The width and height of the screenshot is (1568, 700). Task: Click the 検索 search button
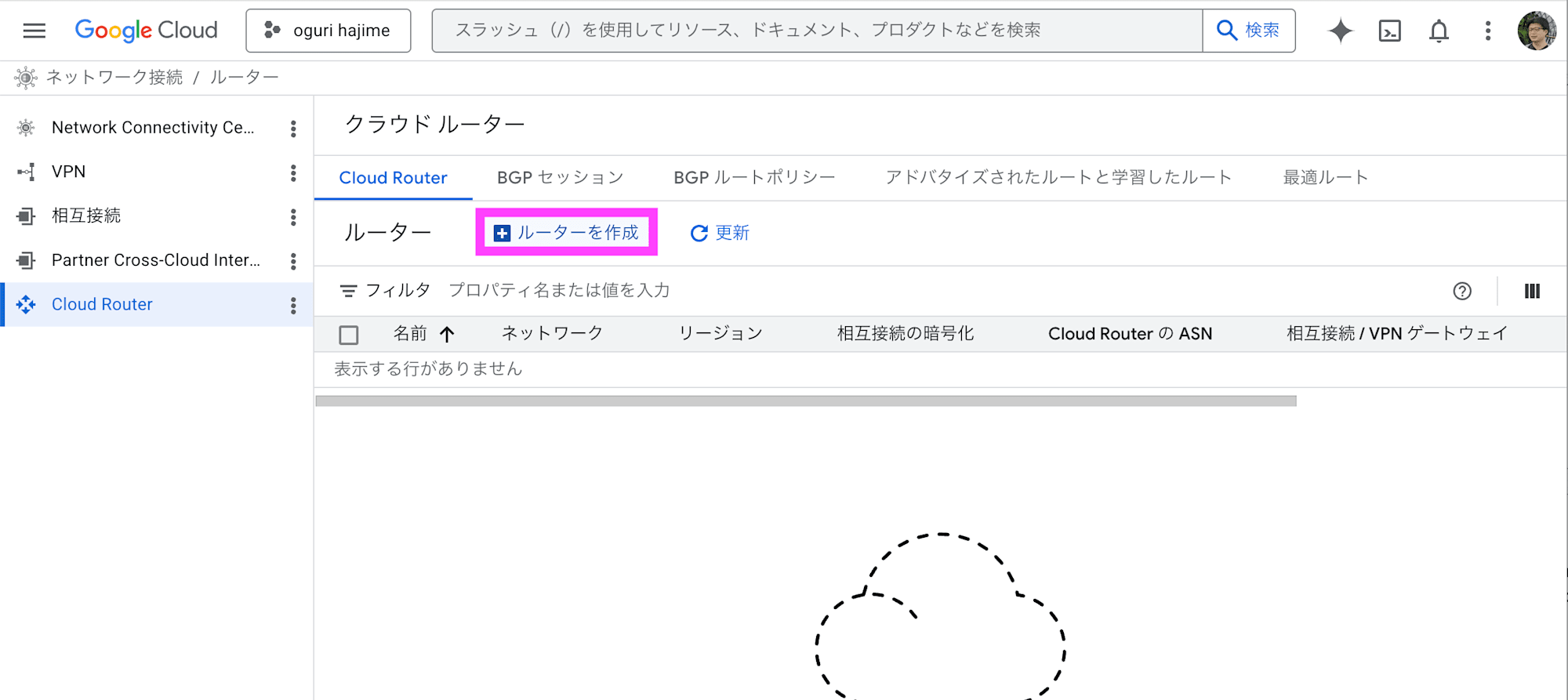tap(1248, 31)
